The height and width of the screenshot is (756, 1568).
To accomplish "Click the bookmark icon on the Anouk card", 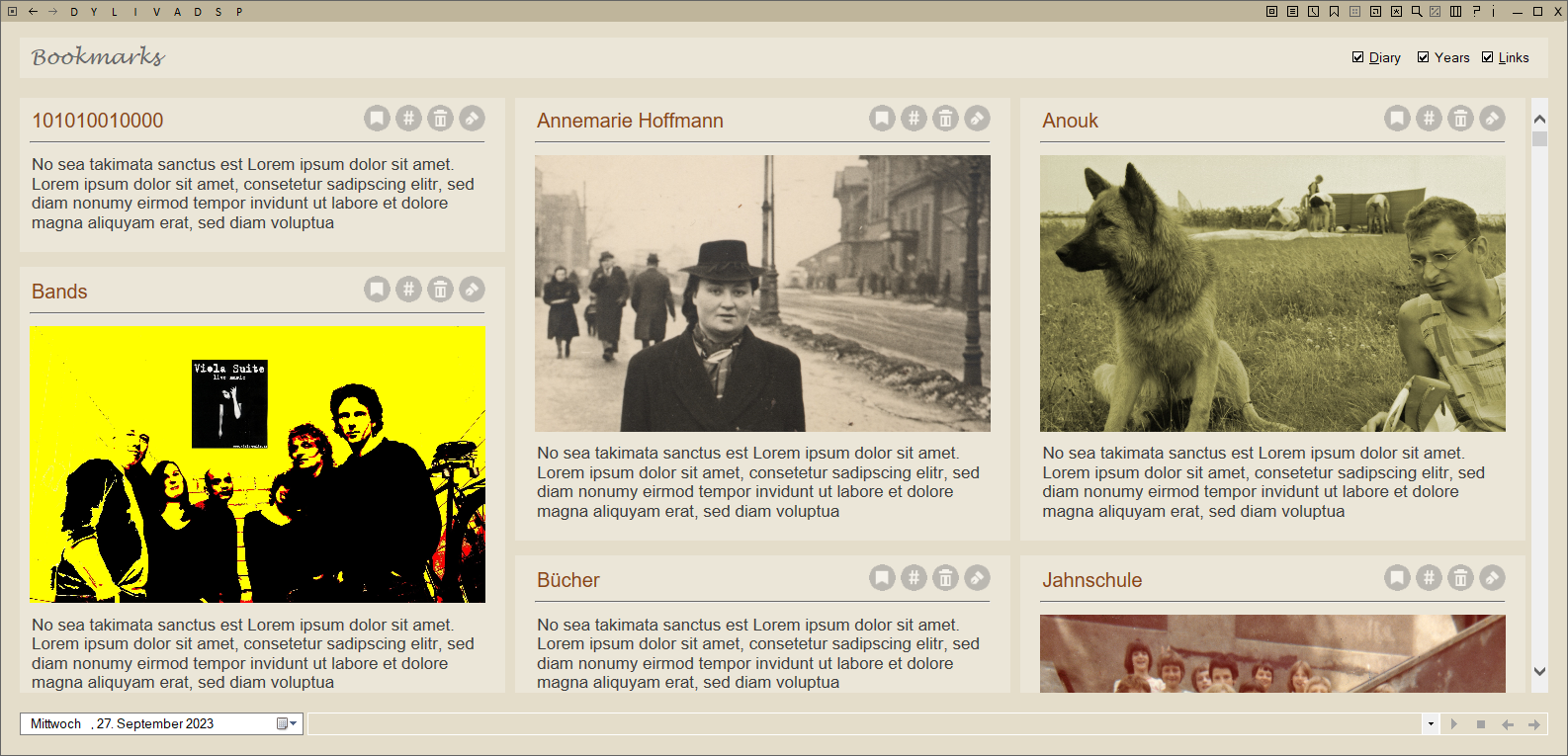I will point(1397,119).
